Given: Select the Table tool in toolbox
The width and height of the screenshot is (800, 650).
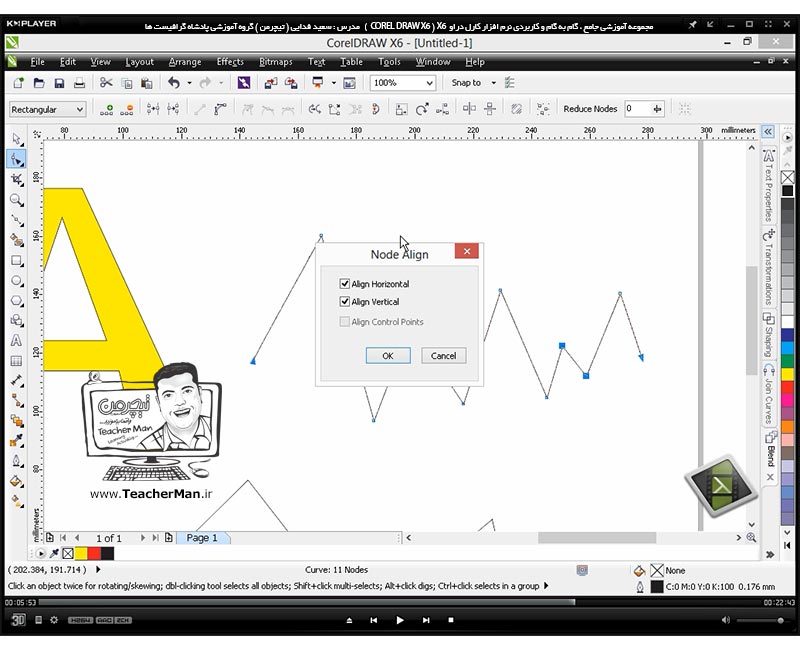Looking at the screenshot, I should [16, 361].
